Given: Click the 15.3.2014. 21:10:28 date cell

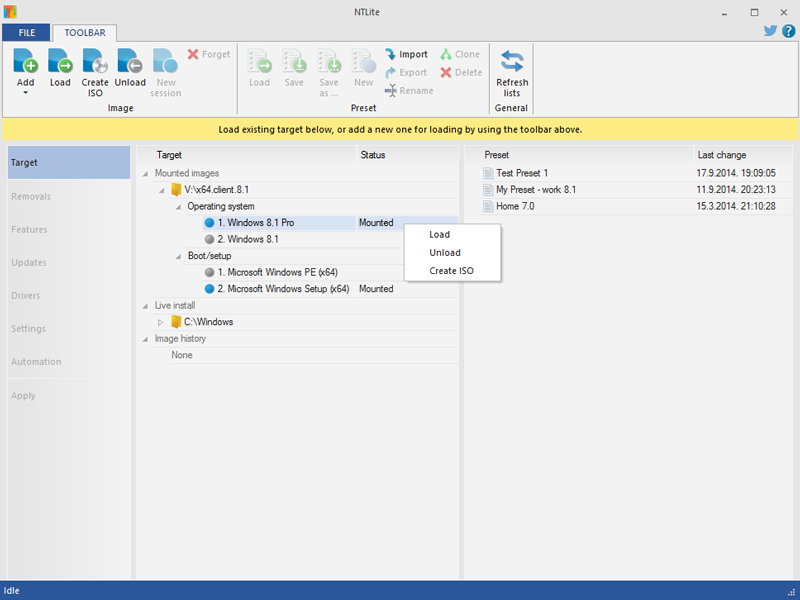Looking at the screenshot, I should pyautogui.click(x=736, y=207).
